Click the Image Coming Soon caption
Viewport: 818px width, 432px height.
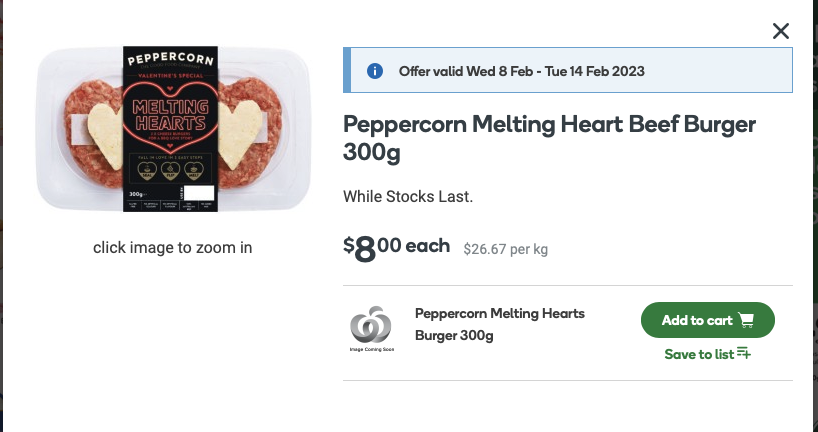372,350
